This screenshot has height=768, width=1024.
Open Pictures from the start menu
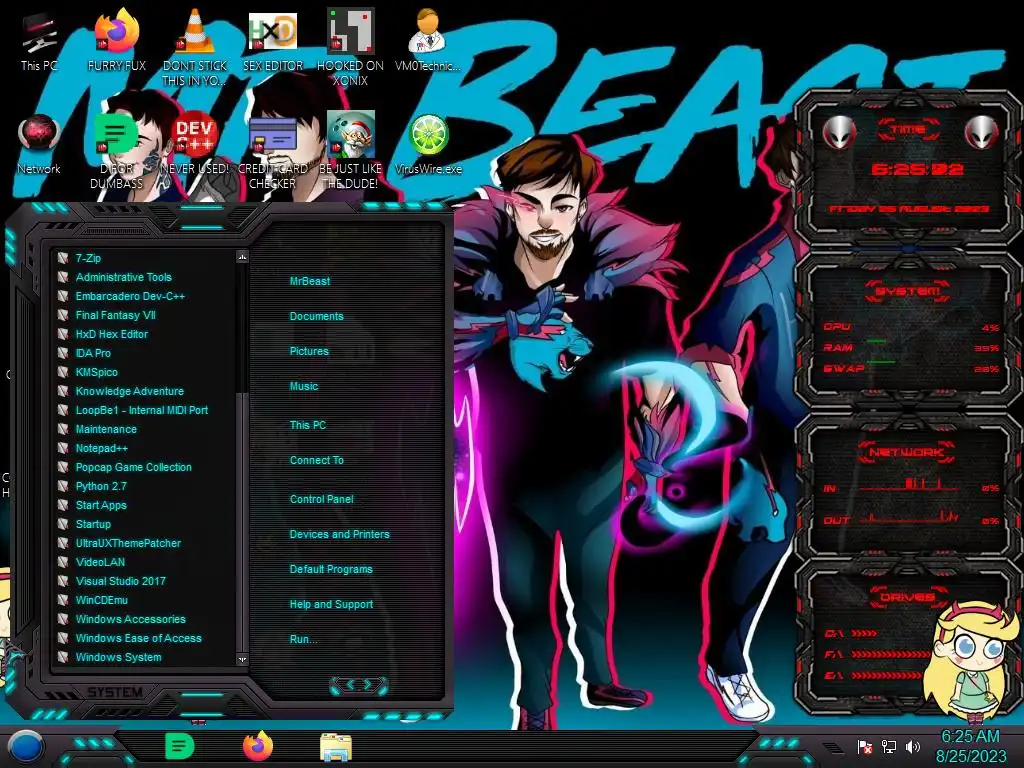(x=309, y=351)
